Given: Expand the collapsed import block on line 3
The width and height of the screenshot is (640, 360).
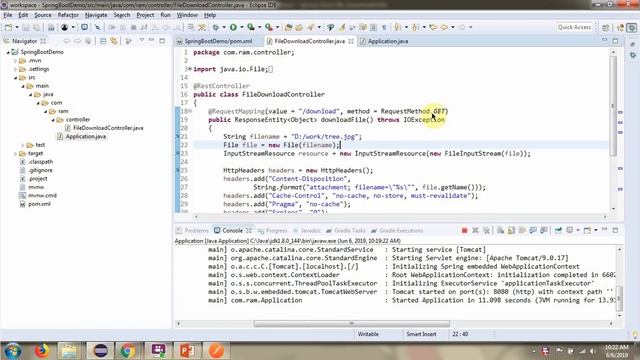Looking at the screenshot, I should click(x=189, y=69).
